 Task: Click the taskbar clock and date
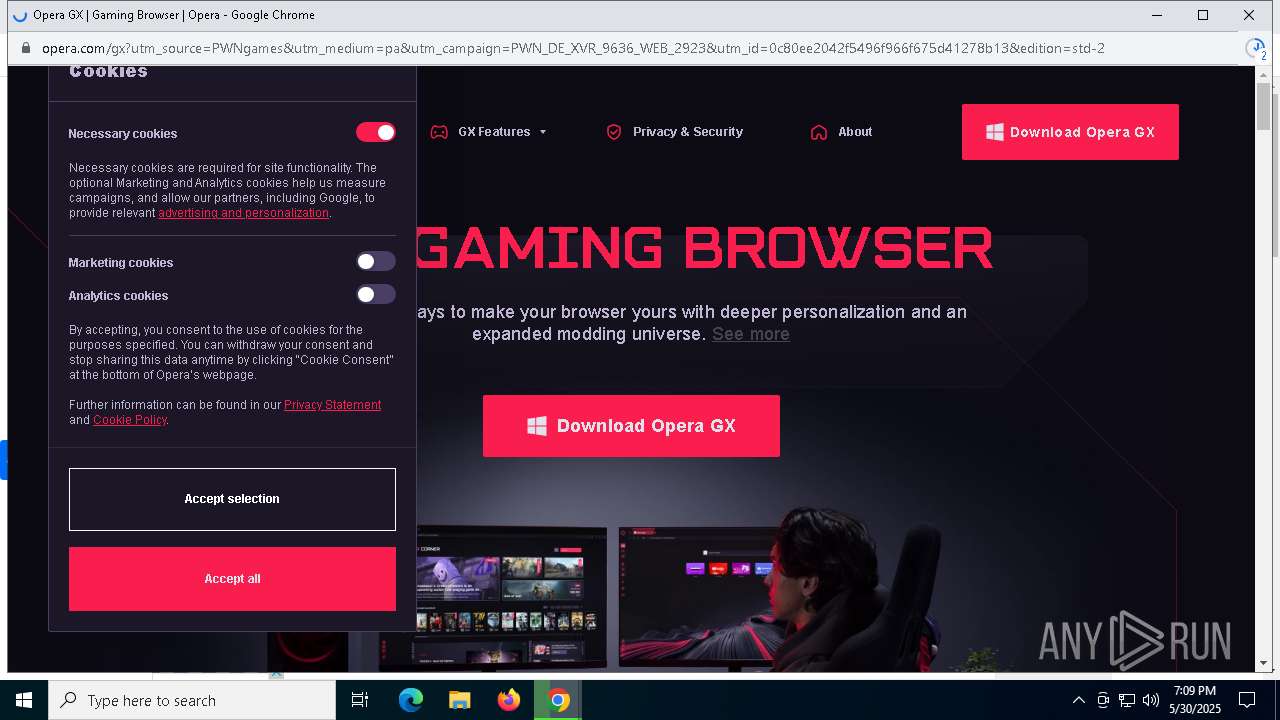pos(1195,700)
